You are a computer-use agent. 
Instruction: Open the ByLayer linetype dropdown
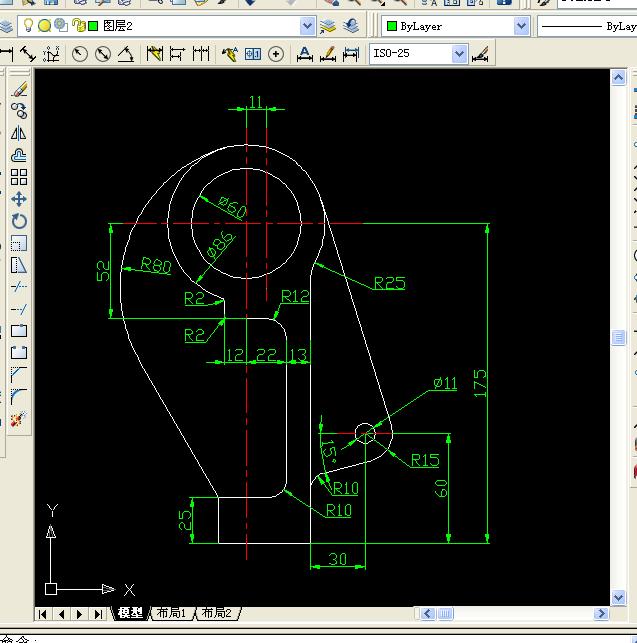click(587, 26)
